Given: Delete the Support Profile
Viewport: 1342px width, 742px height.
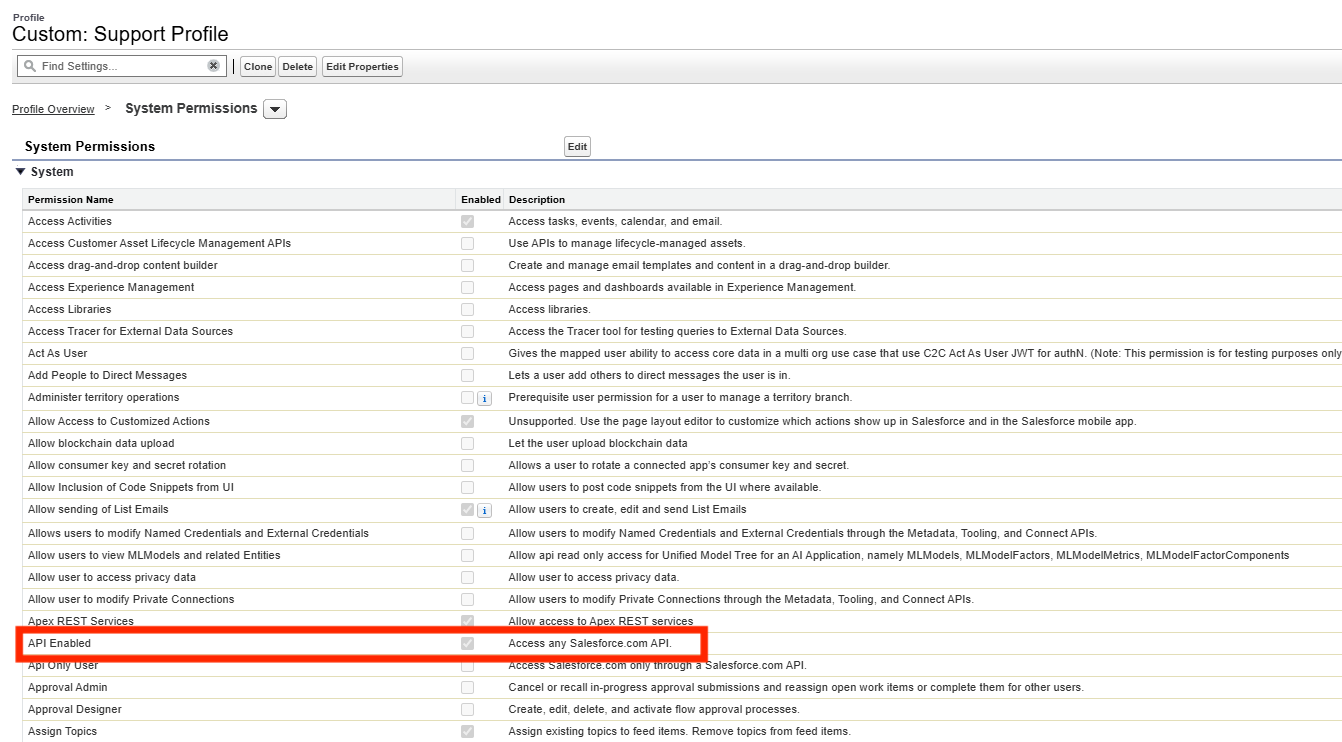Looking at the screenshot, I should (x=297, y=67).
